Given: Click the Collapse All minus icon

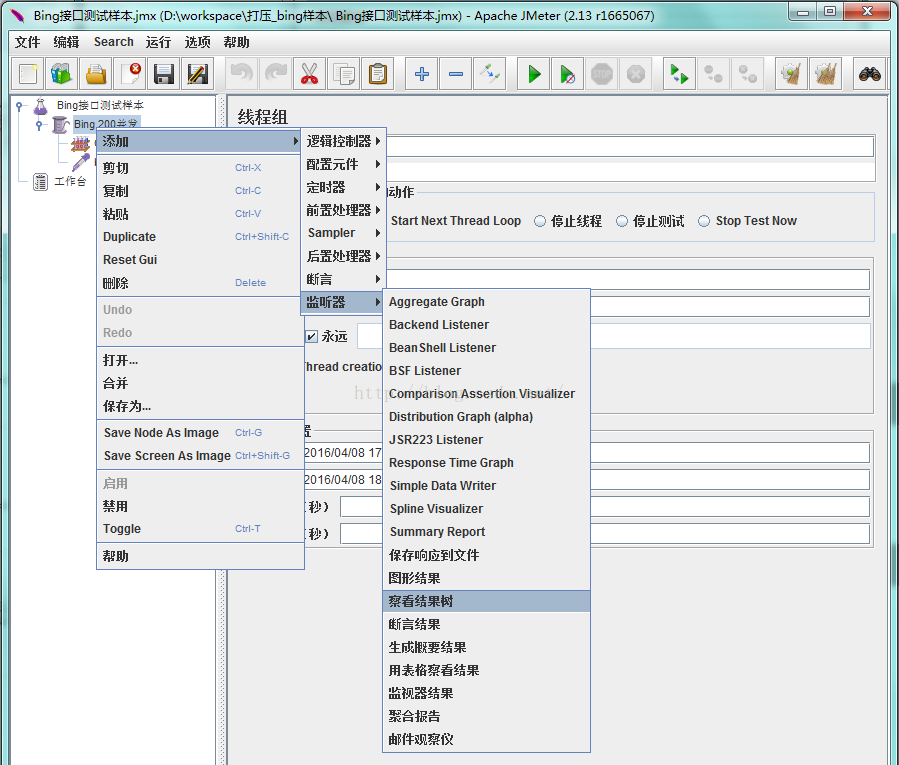Looking at the screenshot, I should click(456, 74).
